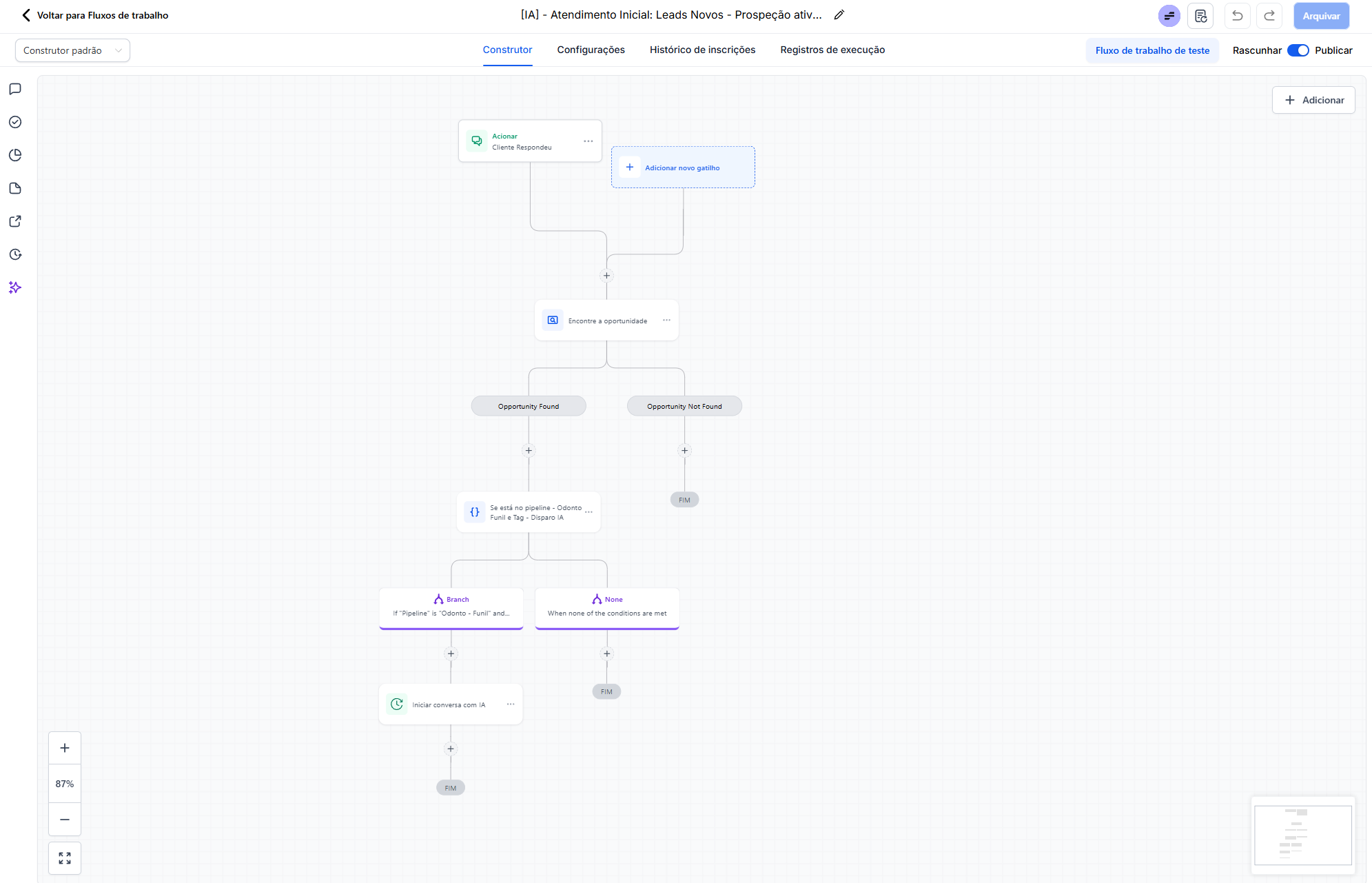Select the chat messages icon in sidebar
Screen dimensions: 1372x883
[x=14, y=88]
